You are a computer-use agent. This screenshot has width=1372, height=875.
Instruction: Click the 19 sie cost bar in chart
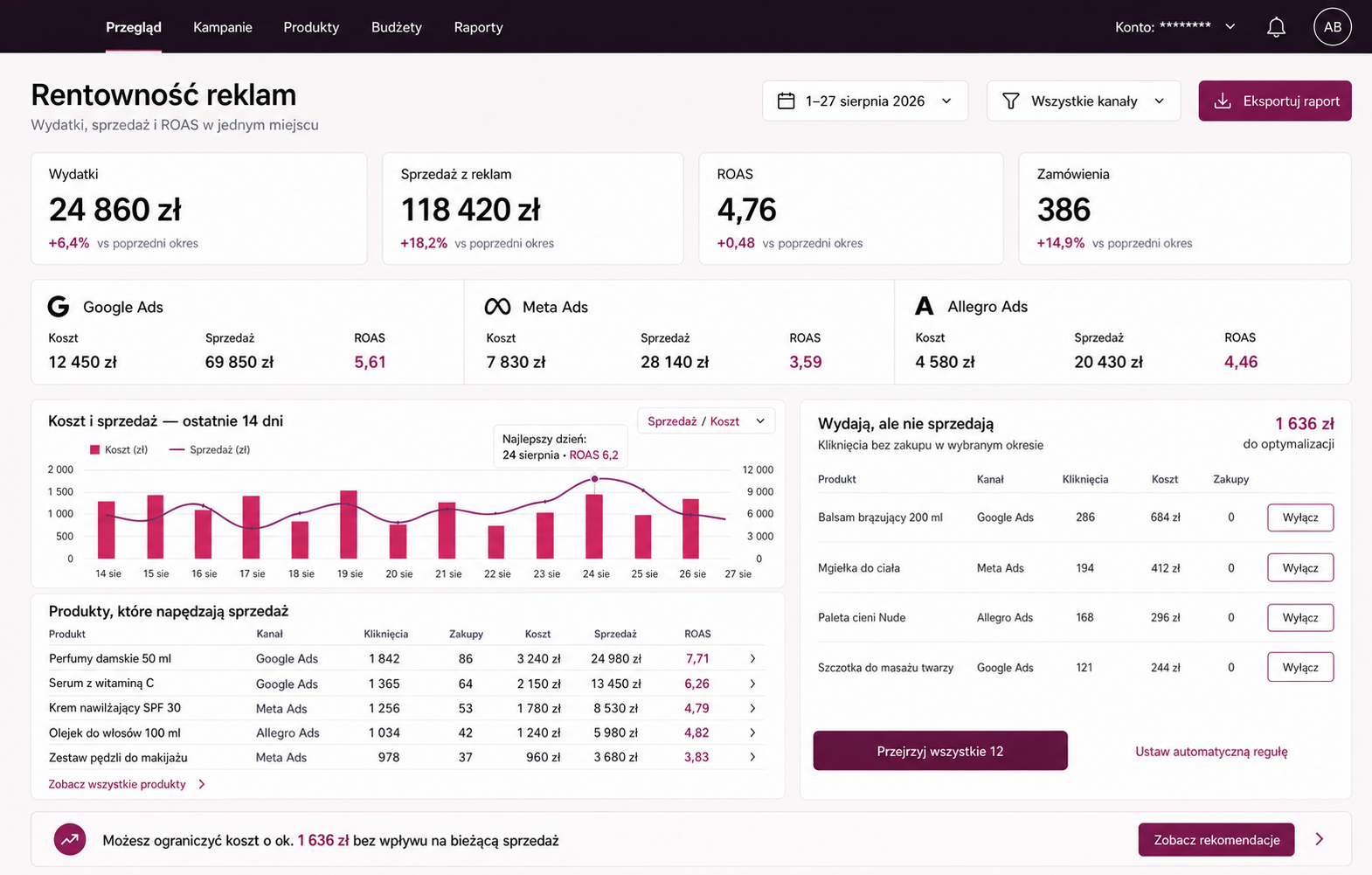(x=349, y=524)
